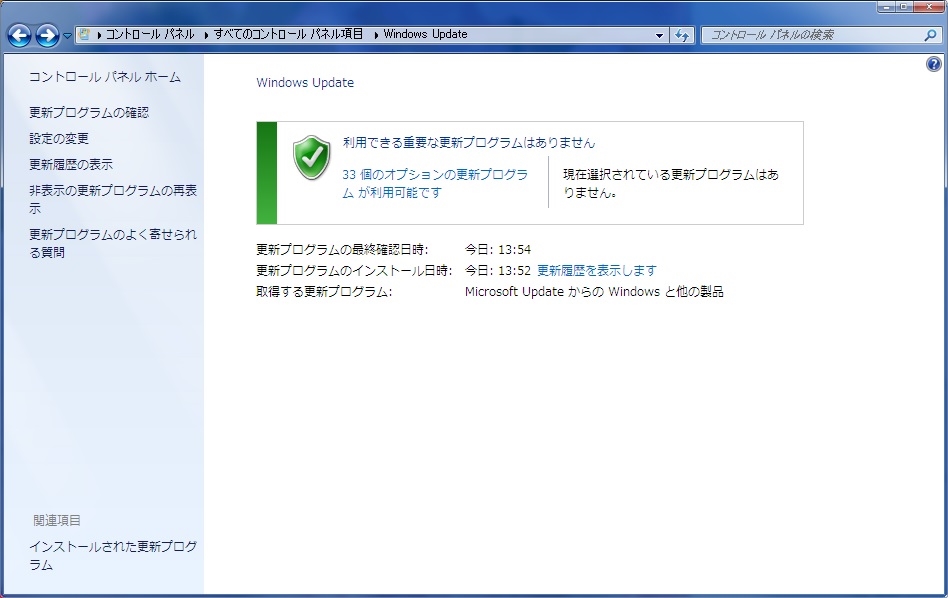Open 更新プログラムのよく寄せられる質問 link
The width and height of the screenshot is (948, 598).
(113, 243)
